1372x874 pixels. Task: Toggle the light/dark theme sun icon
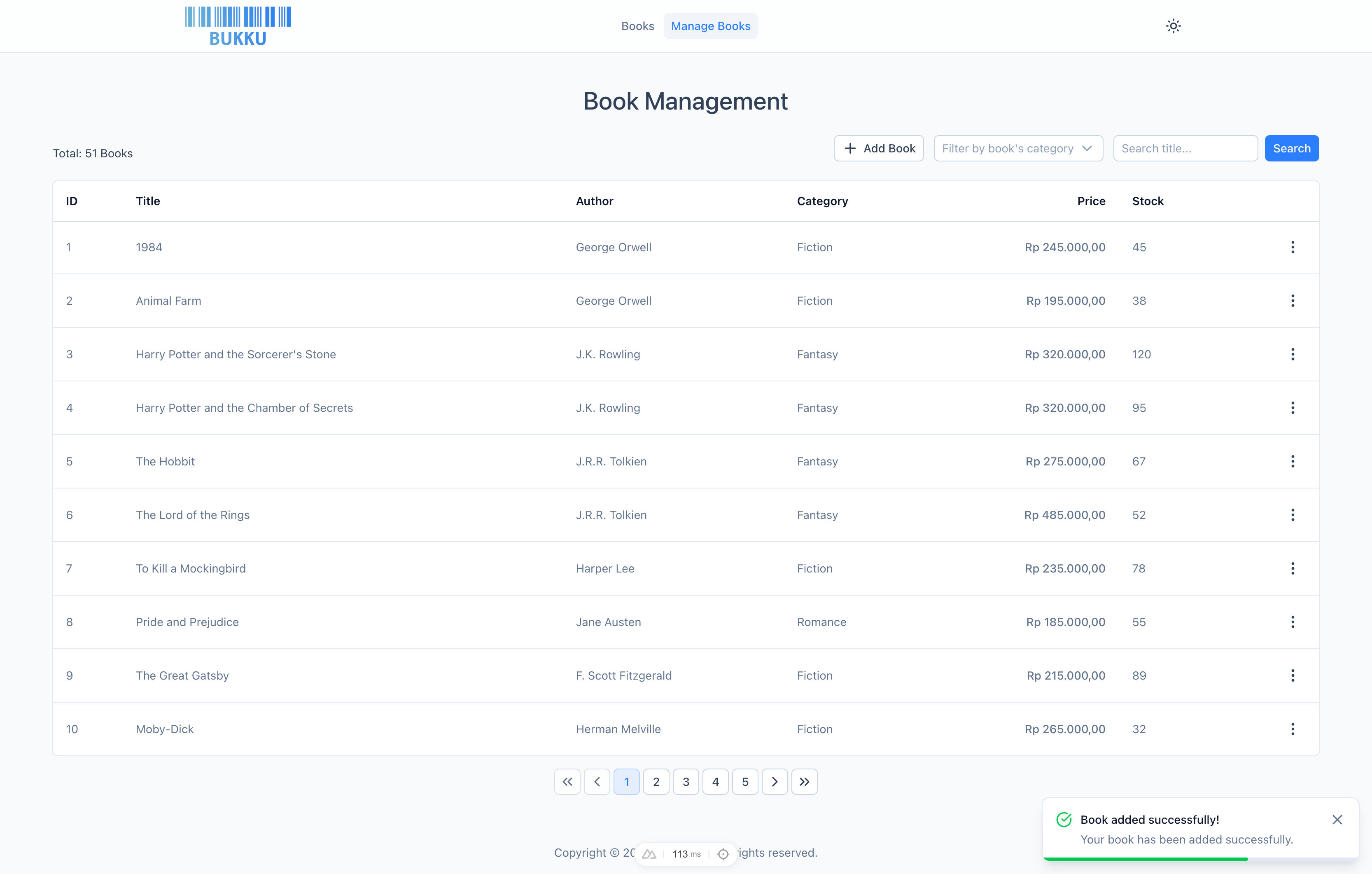[x=1173, y=26]
